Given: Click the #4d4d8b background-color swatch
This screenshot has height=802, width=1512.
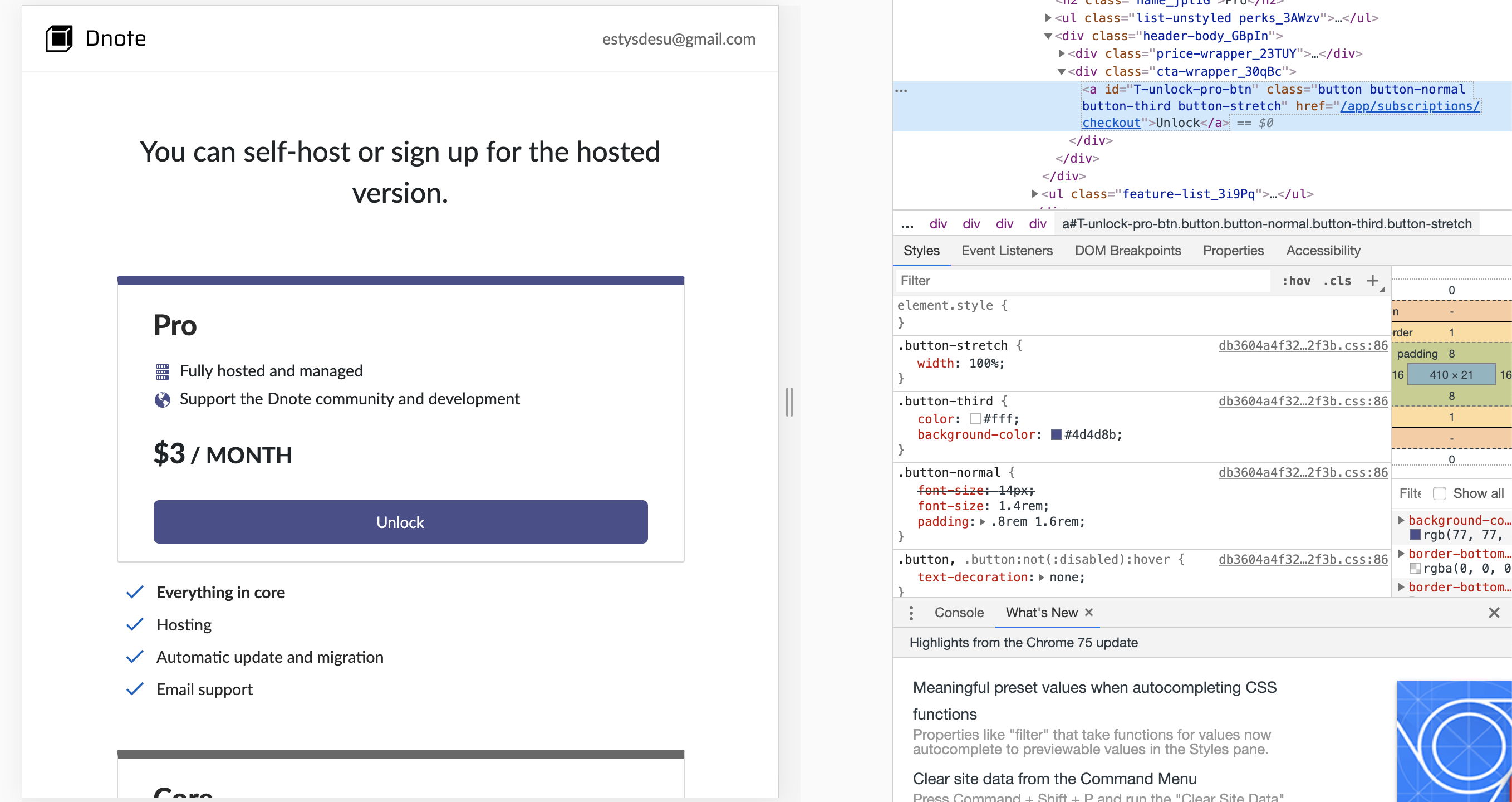Looking at the screenshot, I should 1057,434.
